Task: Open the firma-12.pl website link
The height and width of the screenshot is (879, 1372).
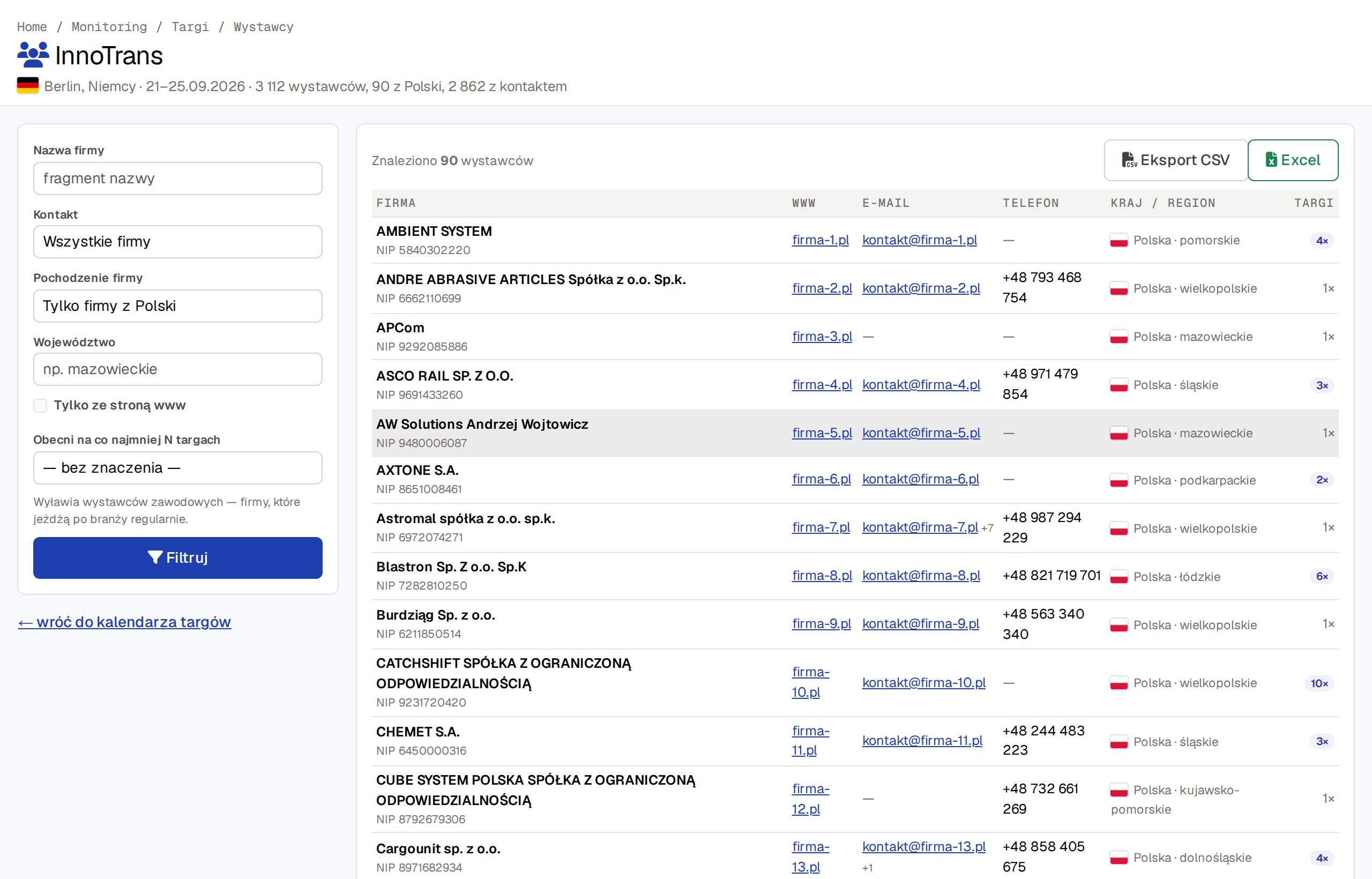Action: 810,799
